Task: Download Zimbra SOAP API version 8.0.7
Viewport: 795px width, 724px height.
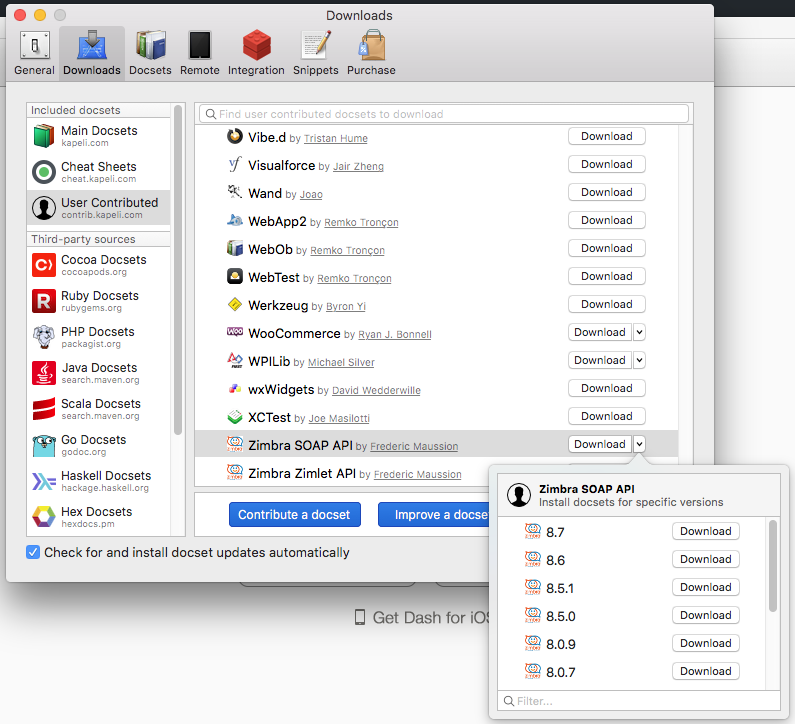Action: click(x=705, y=671)
